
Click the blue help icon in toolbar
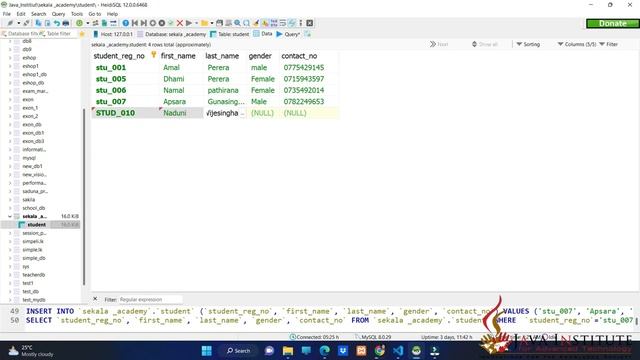pos(126,23)
